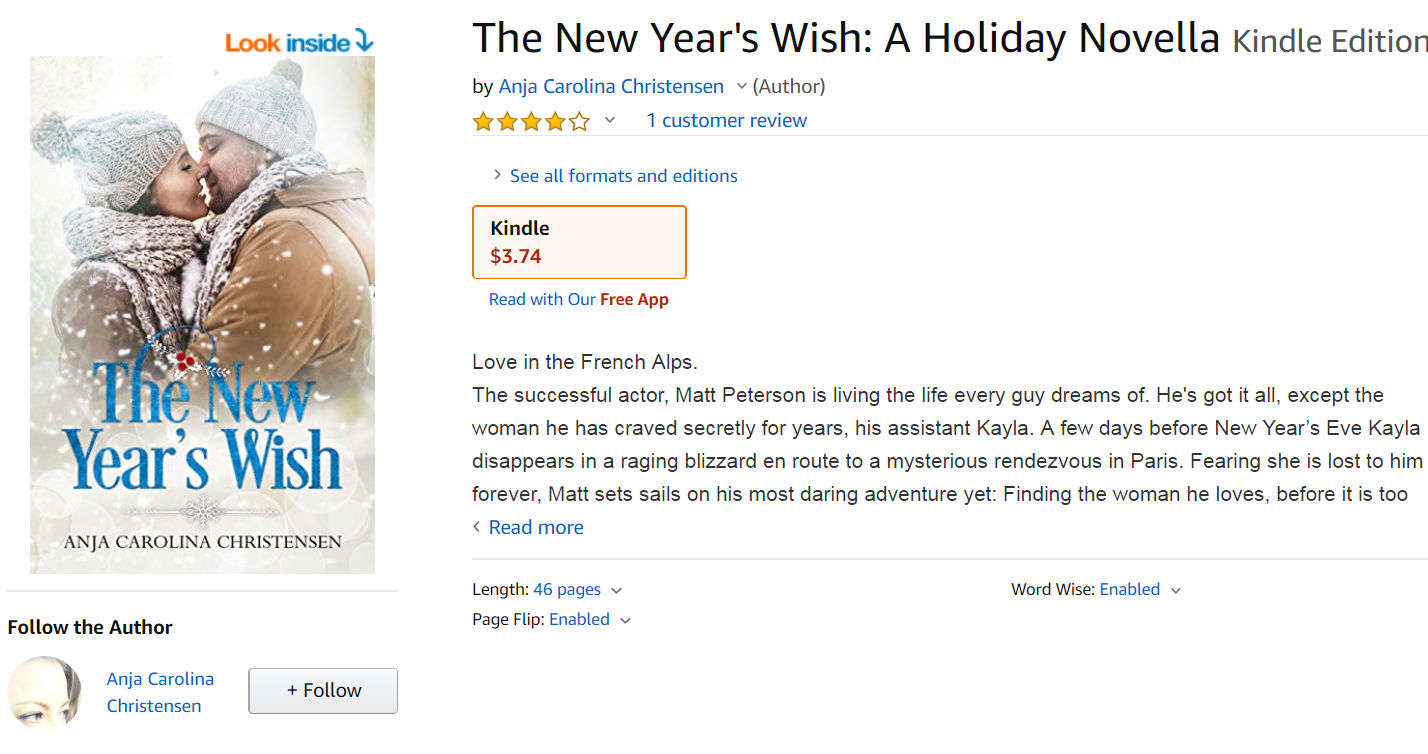This screenshot has width=1428, height=754.
Task: Open the book cover image
Action: pos(202,314)
